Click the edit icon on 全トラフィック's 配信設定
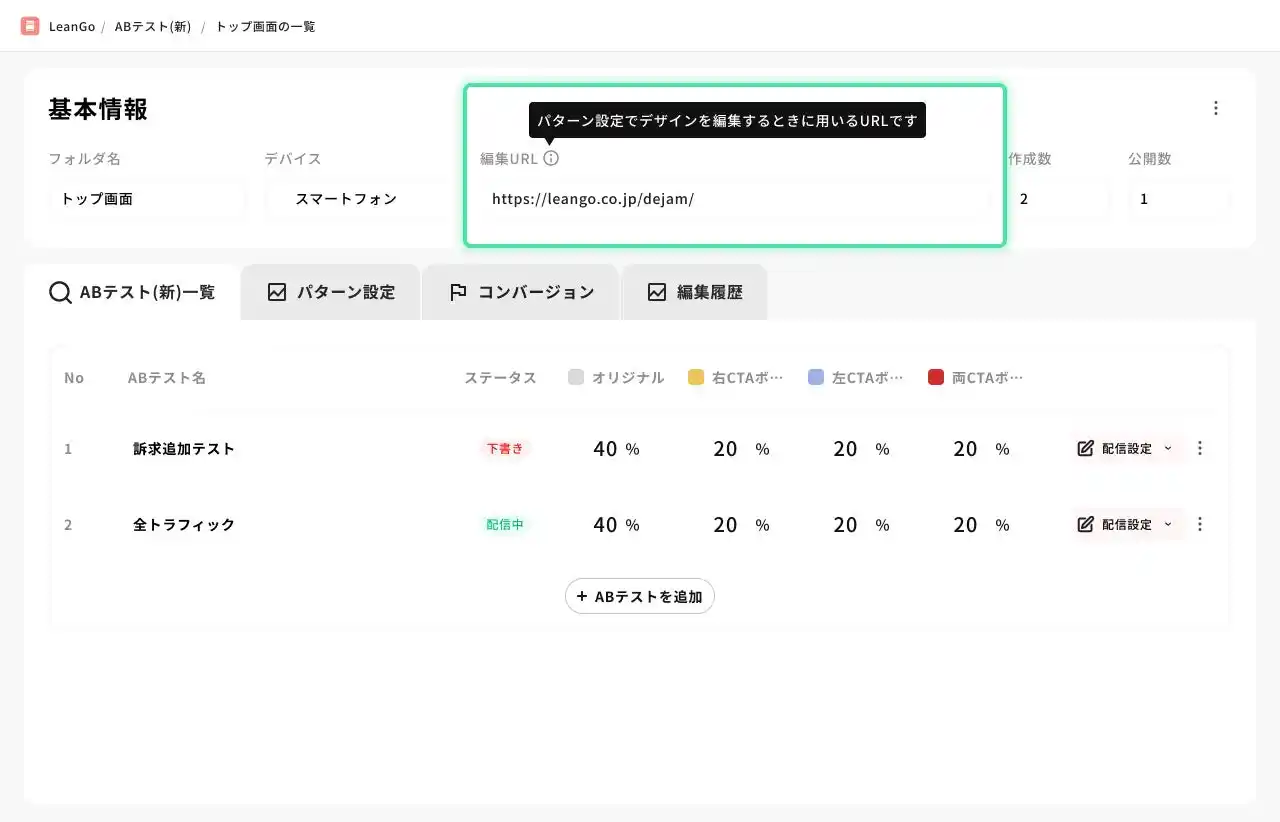Image resolution: width=1280 pixels, height=822 pixels. coord(1085,524)
